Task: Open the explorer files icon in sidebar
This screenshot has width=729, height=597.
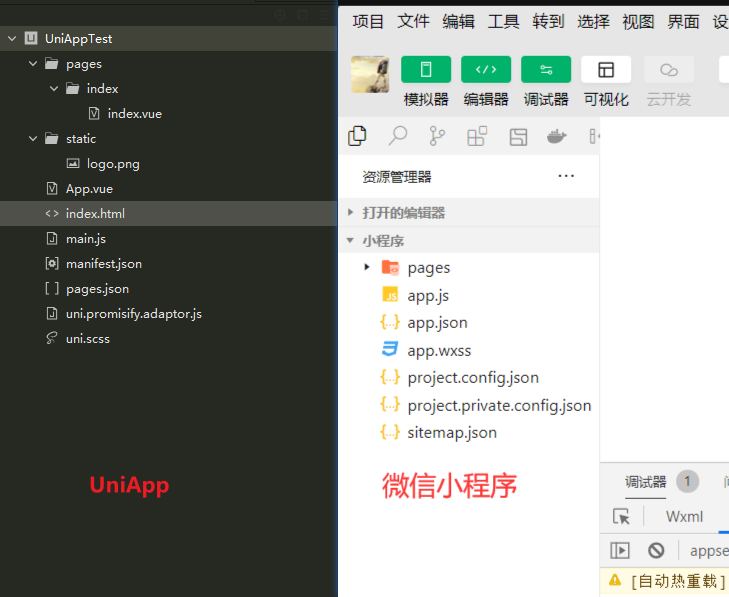Action: click(x=357, y=136)
